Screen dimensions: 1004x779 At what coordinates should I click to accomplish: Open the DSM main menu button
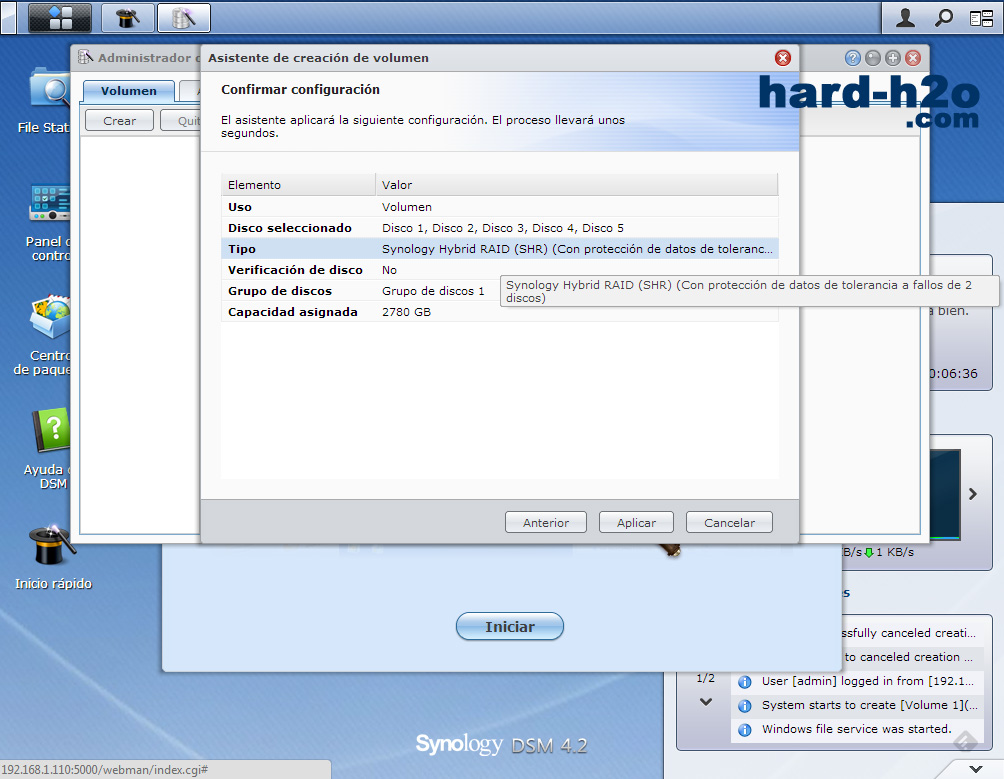60,17
